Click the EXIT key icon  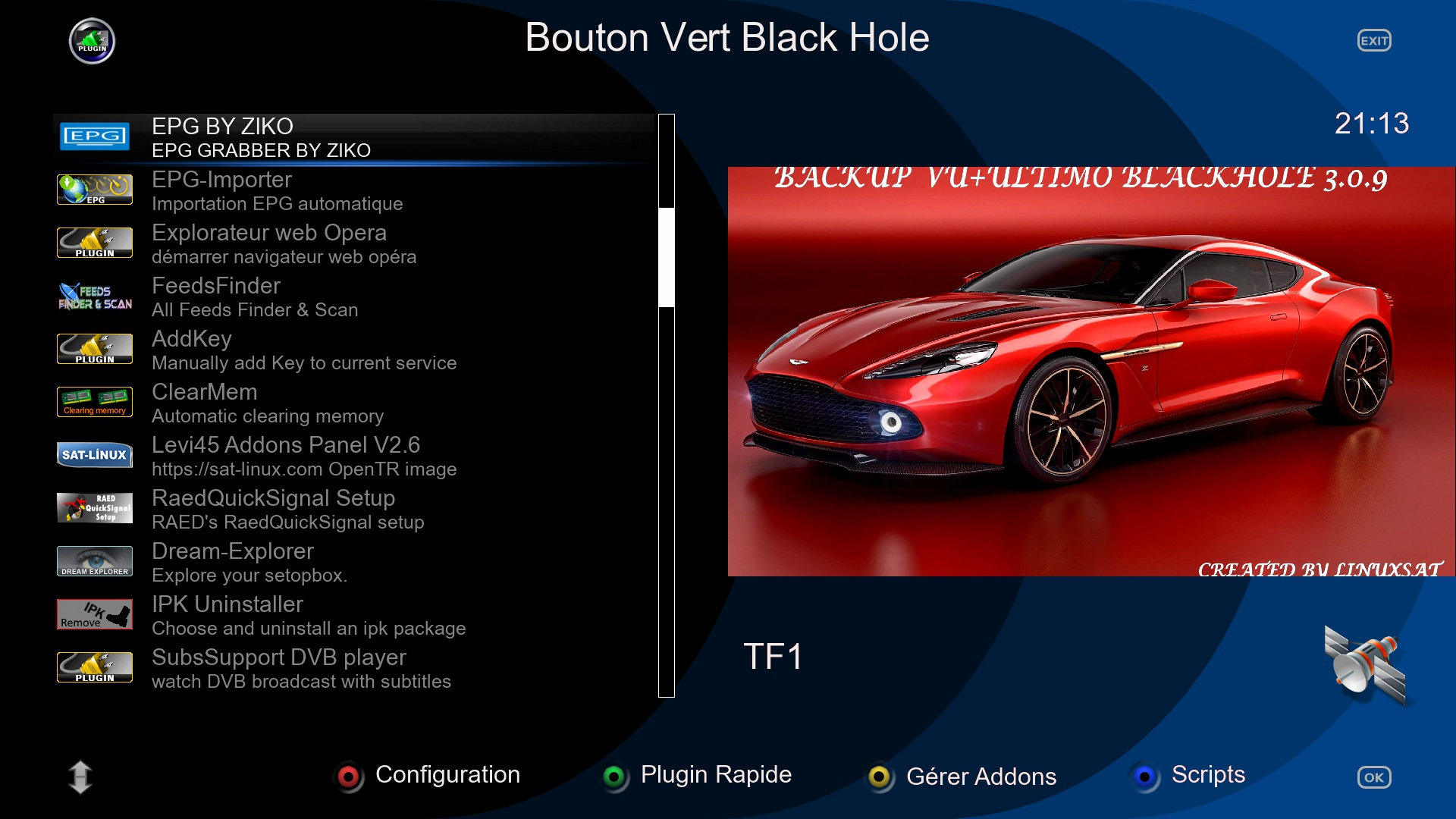1373,41
